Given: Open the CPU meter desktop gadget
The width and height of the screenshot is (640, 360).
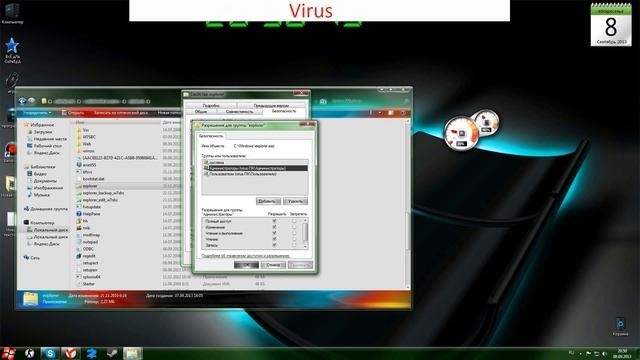Looking at the screenshot, I should pos(462,134).
